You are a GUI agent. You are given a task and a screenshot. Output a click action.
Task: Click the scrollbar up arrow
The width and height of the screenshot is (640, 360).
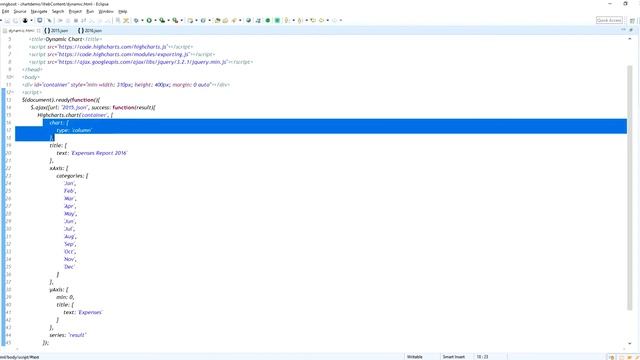630,39
